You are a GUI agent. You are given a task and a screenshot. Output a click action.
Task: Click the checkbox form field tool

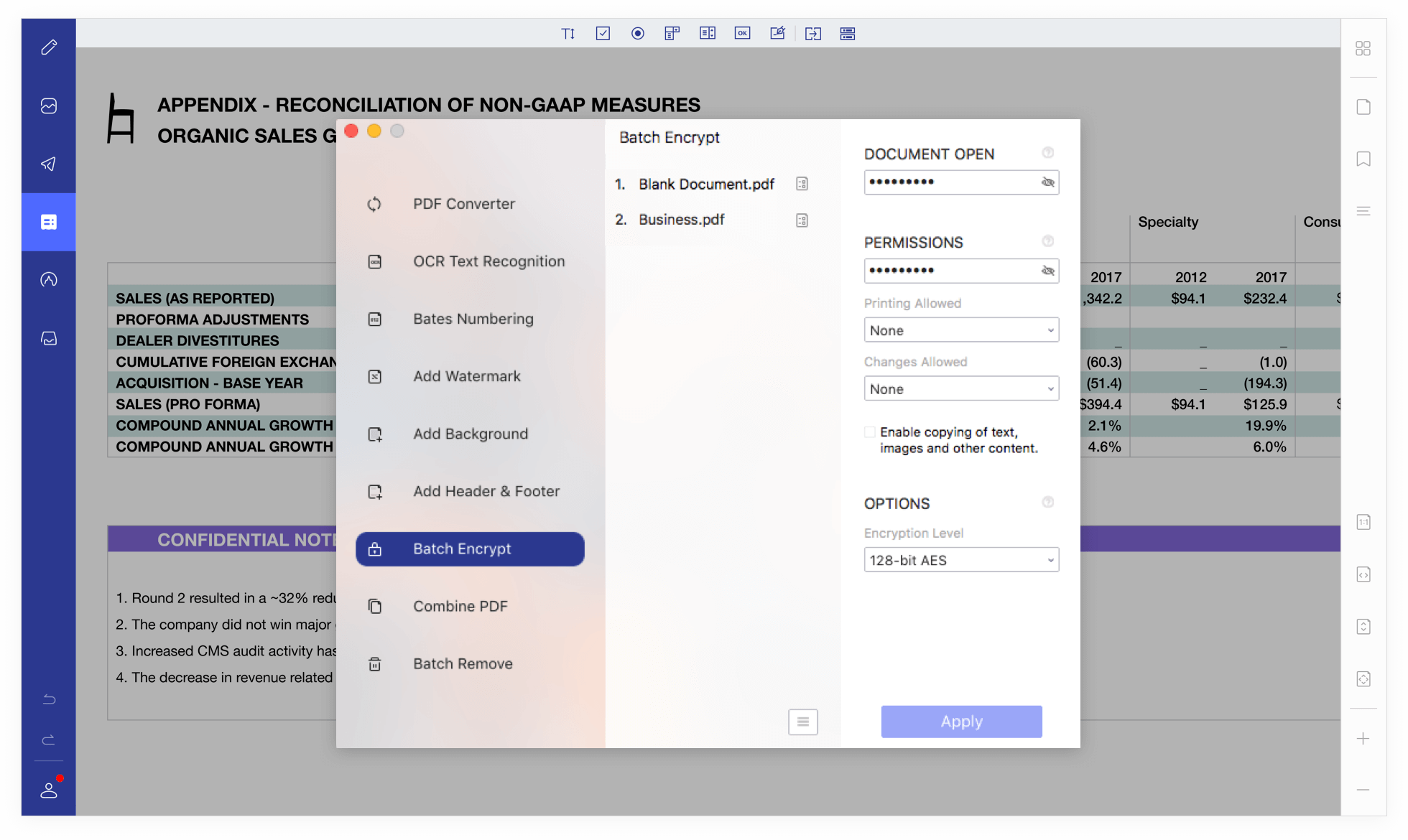(x=603, y=34)
